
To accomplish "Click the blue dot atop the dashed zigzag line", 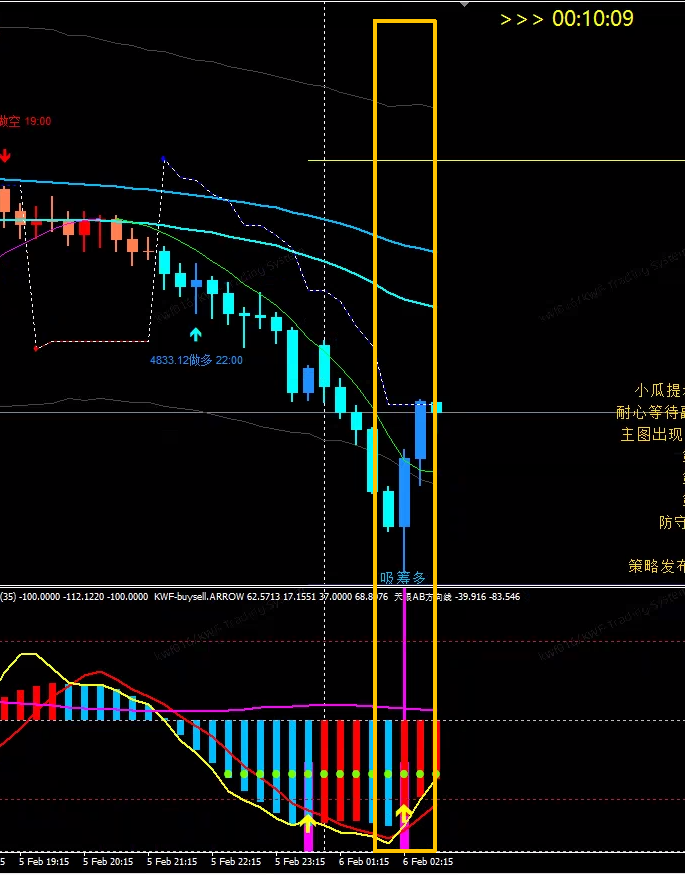I will click(x=163, y=159).
